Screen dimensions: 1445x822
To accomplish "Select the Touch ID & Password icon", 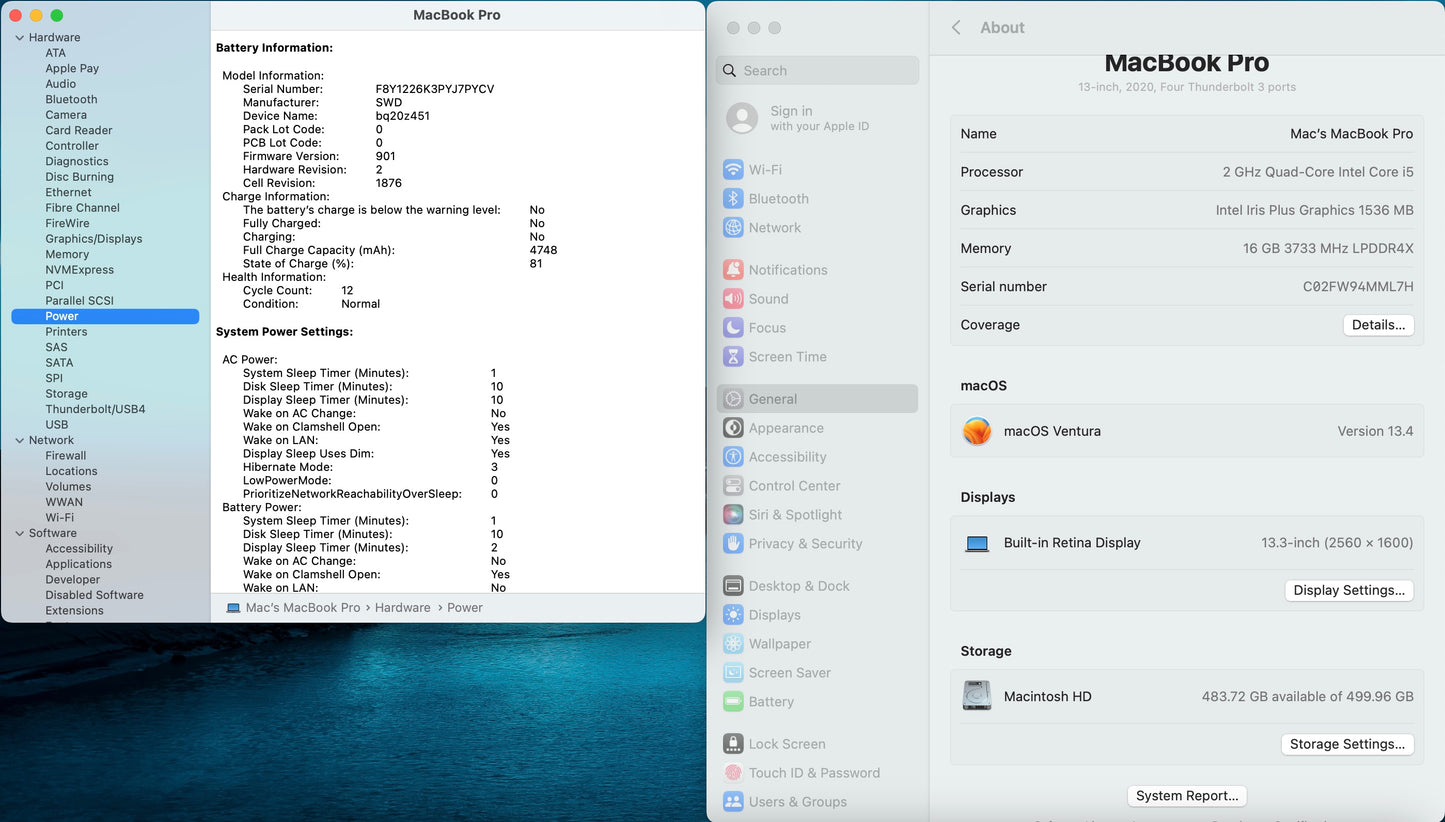I will click(733, 773).
